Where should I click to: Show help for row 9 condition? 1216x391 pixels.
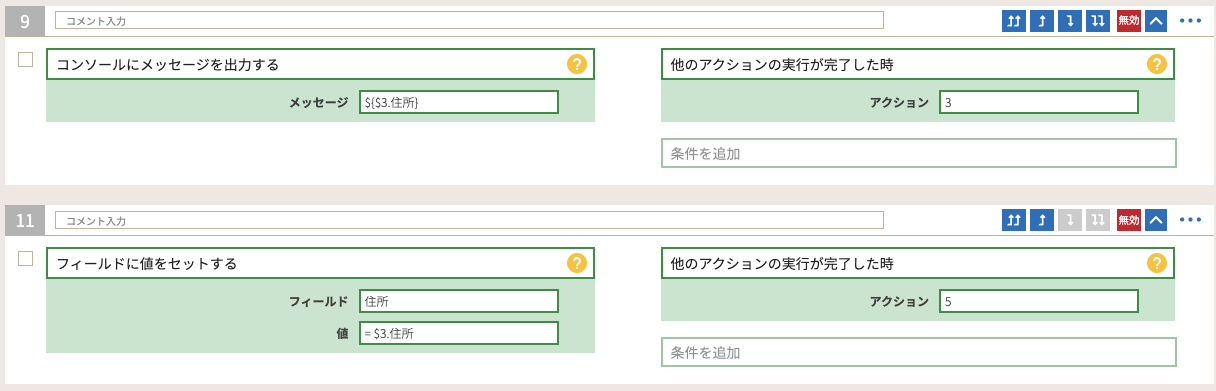(1156, 64)
